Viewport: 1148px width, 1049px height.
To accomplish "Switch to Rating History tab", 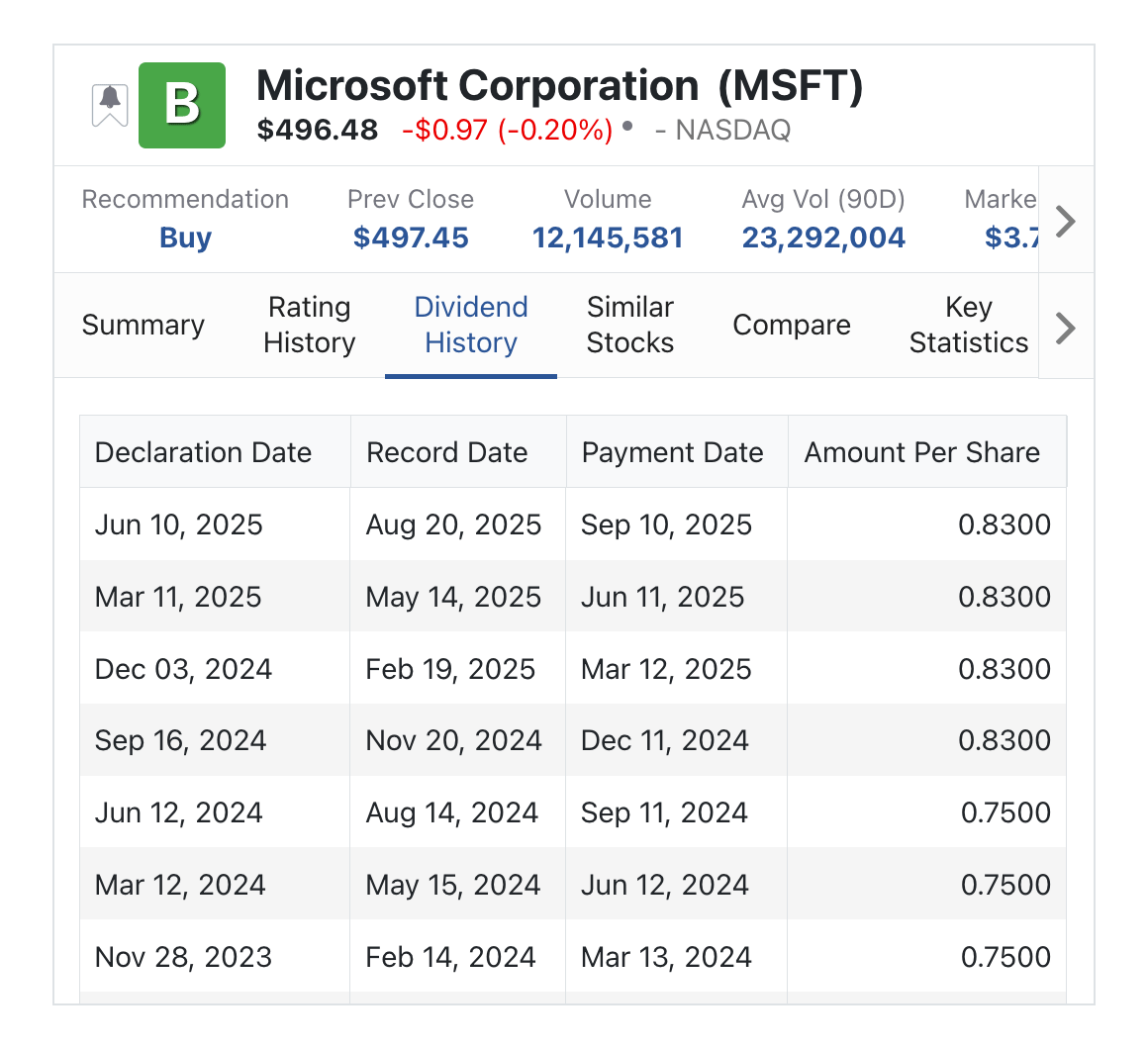I will click(x=309, y=326).
